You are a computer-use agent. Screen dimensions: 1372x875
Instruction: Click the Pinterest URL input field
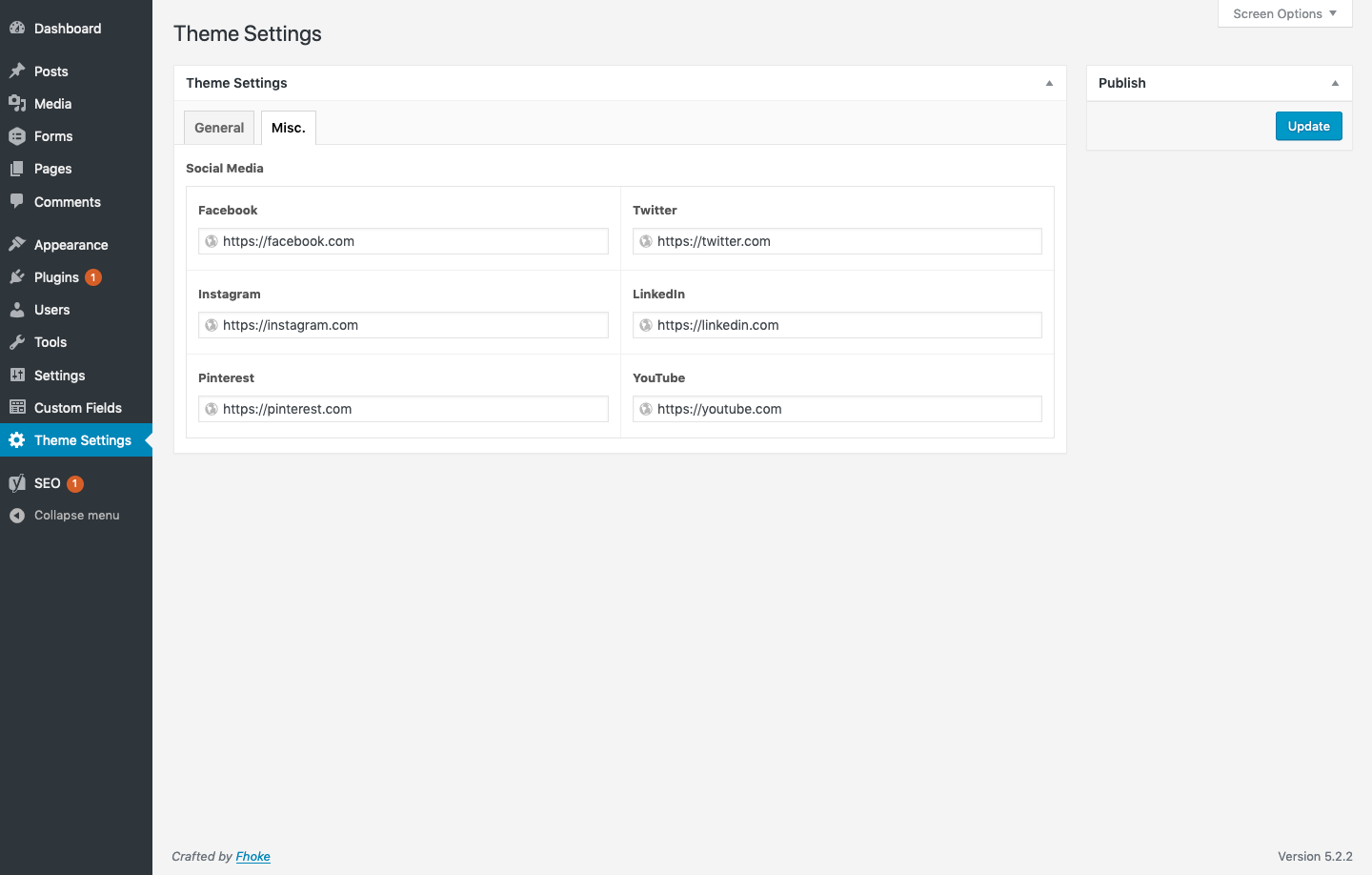(x=403, y=409)
